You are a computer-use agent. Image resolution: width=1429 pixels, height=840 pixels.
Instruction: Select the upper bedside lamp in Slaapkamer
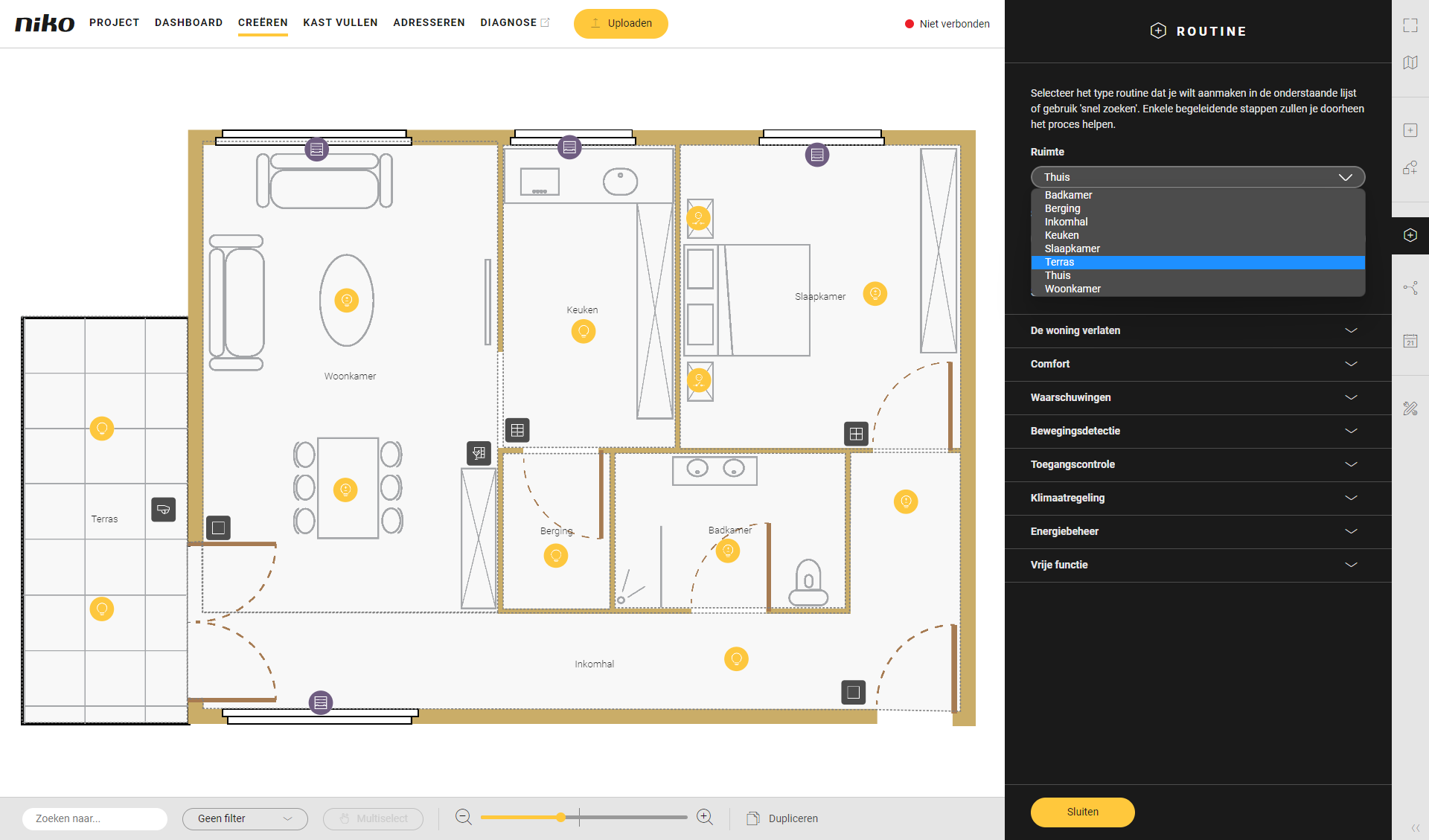point(698,218)
